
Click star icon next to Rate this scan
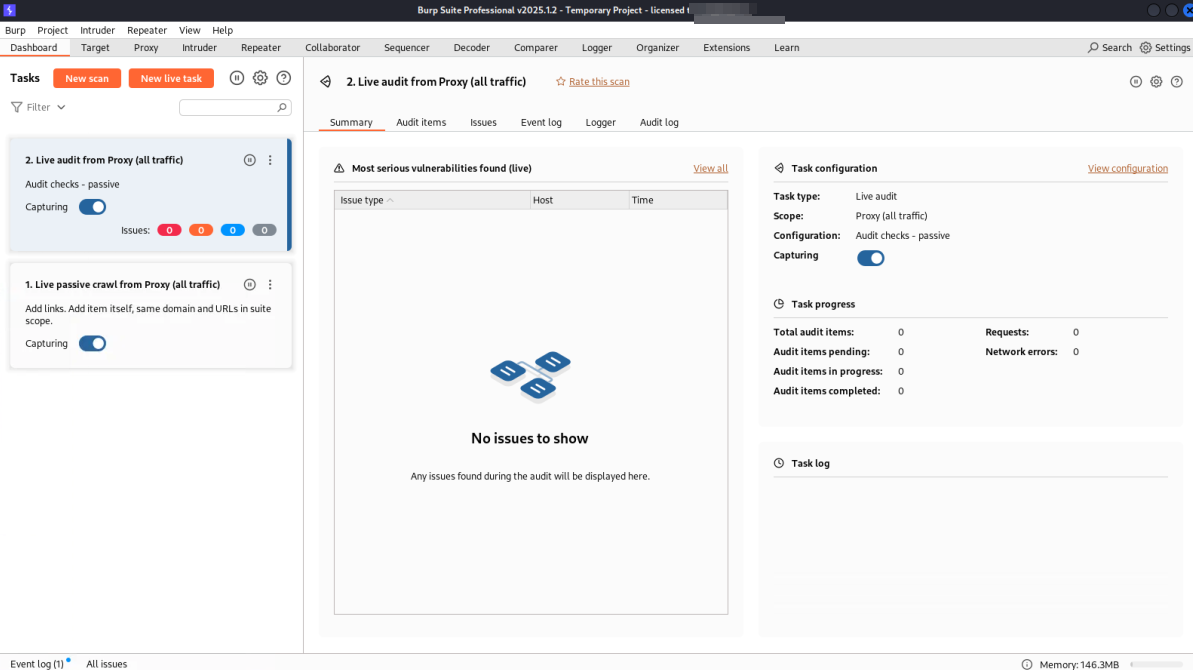pyautogui.click(x=561, y=81)
